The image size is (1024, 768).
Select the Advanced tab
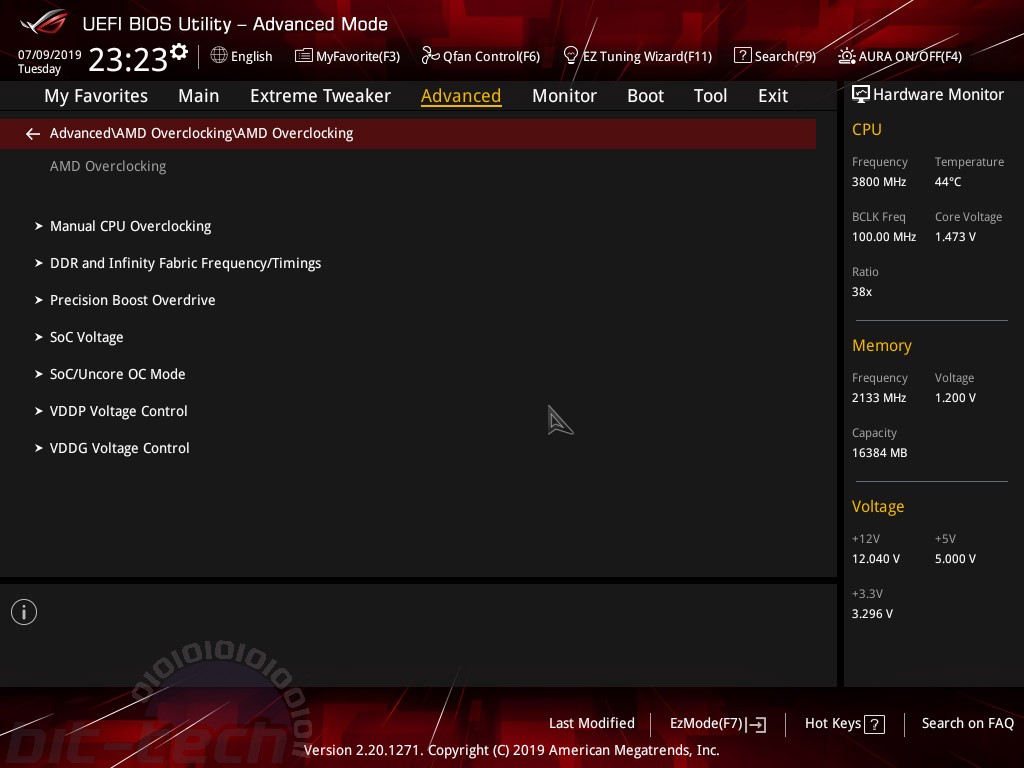tap(461, 96)
